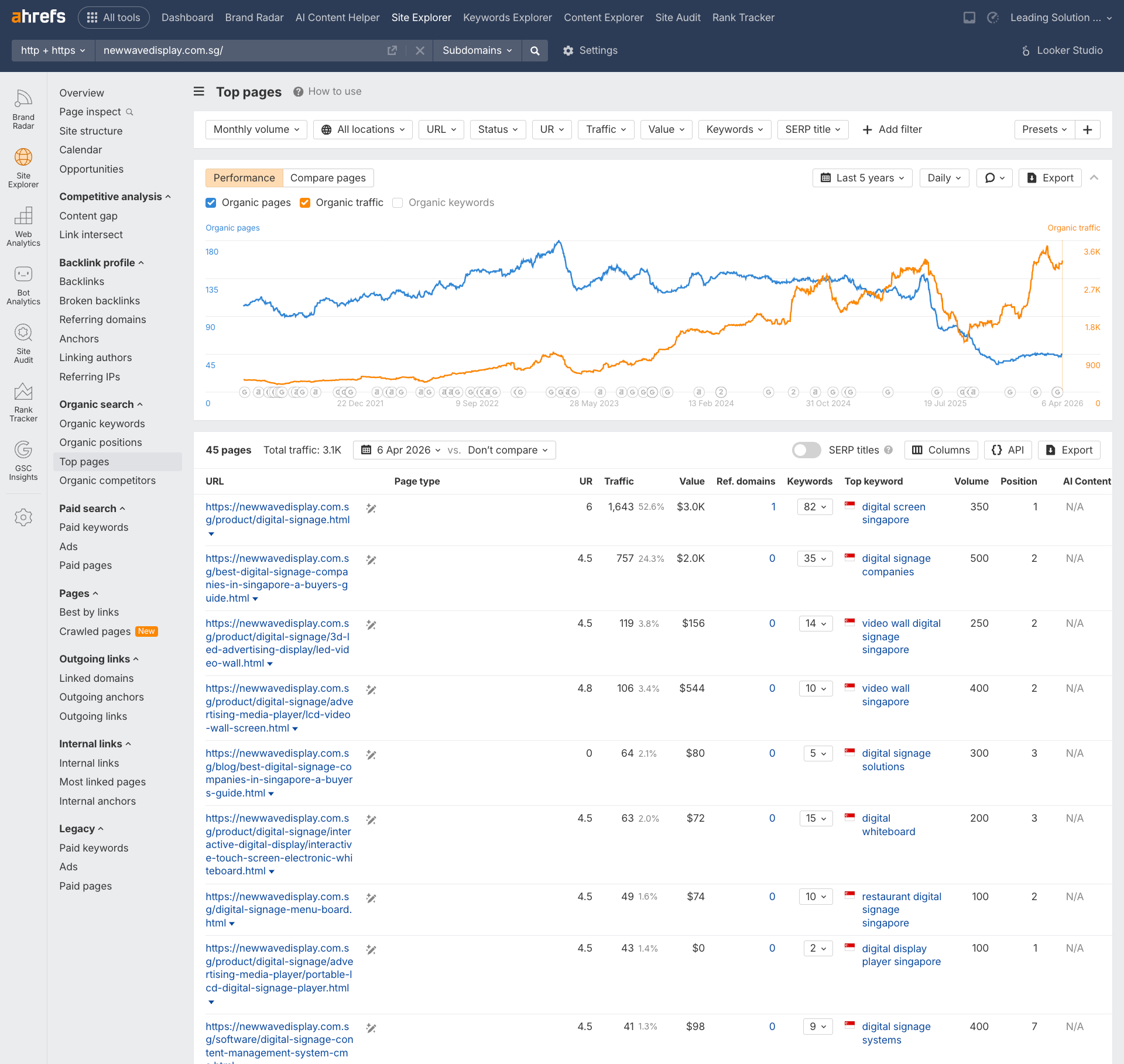Inspect the digital-signage.html row's magic wand icon
Image resolution: width=1124 pixels, height=1064 pixels.
[371, 508]
